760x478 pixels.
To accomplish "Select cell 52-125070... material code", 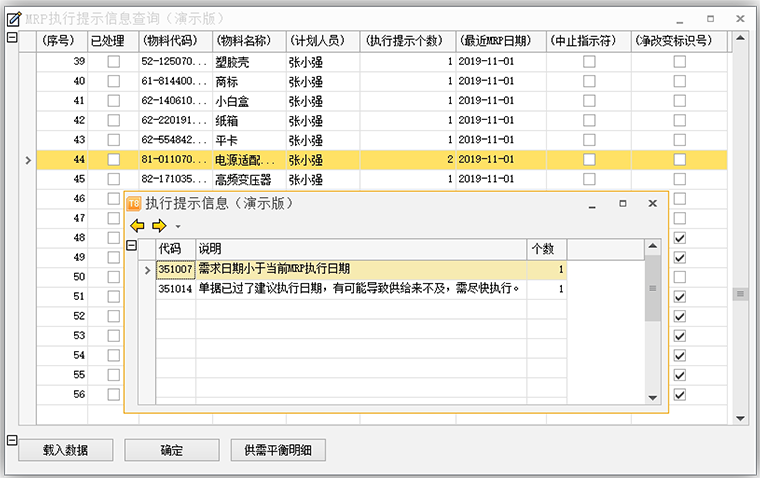I will pos(175,62).
